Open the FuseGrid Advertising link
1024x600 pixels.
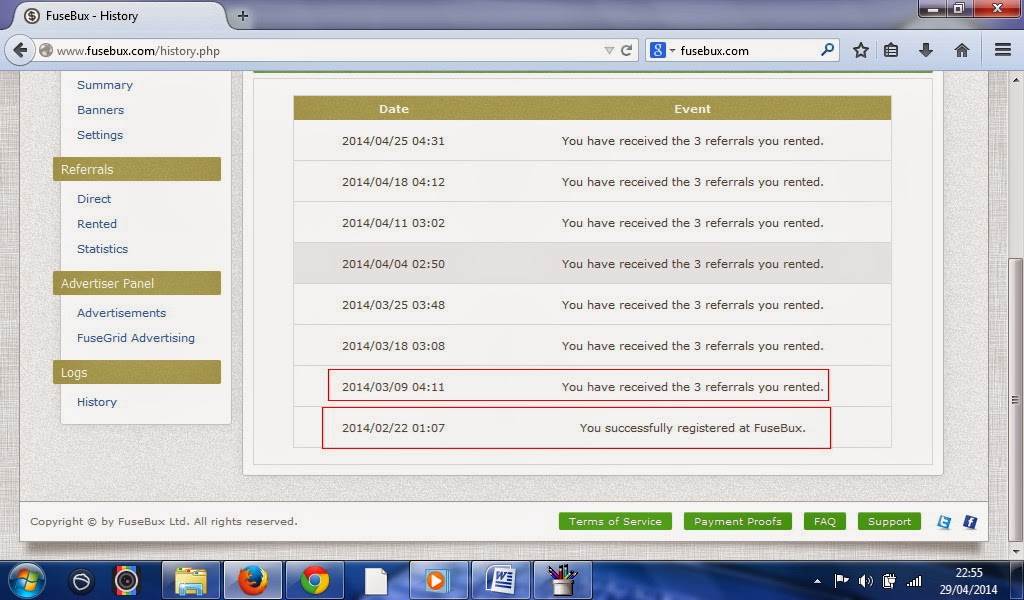click(x=136, y=338)
